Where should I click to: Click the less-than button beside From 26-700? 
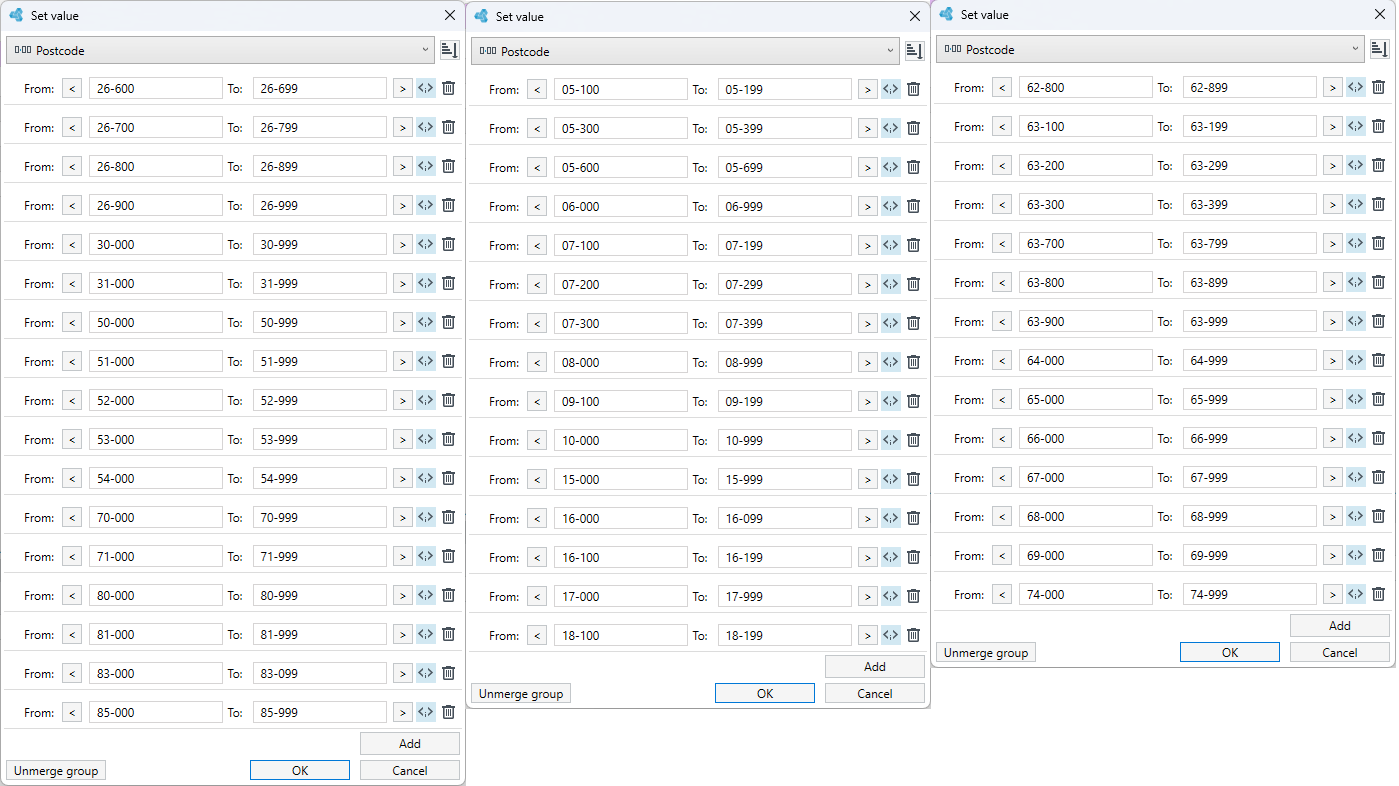[72, 128]
